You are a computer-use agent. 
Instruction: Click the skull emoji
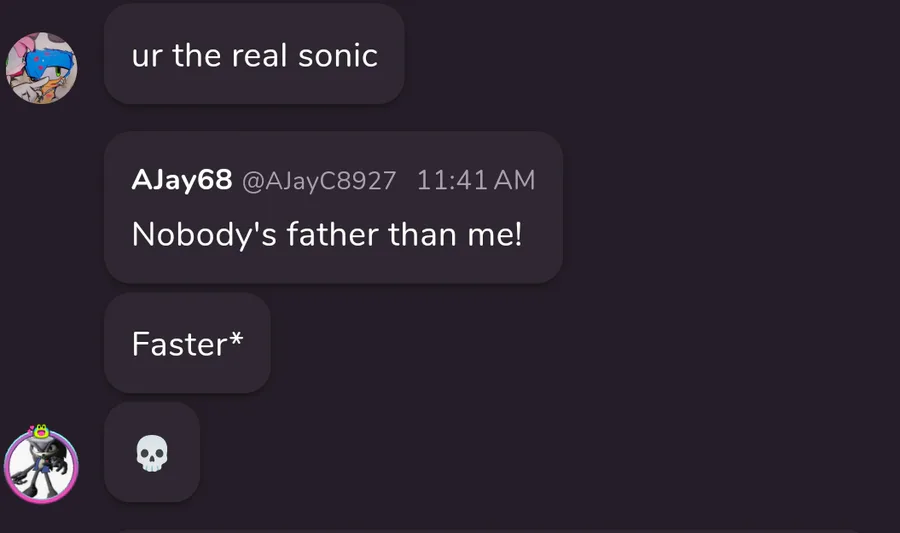point(152,455)
